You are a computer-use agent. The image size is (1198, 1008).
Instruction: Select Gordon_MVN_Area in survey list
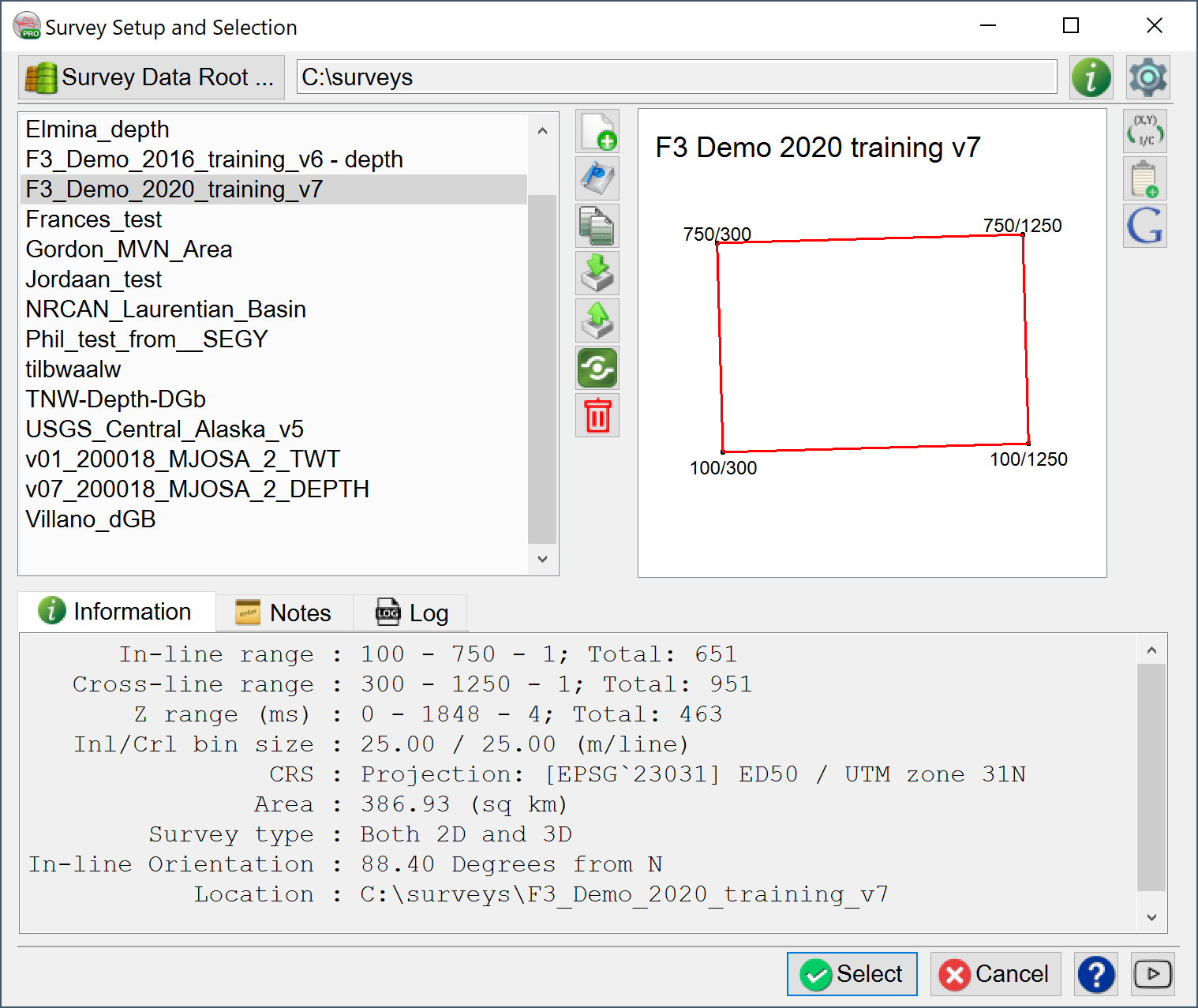pyautogui.click(x=129, y=249)
